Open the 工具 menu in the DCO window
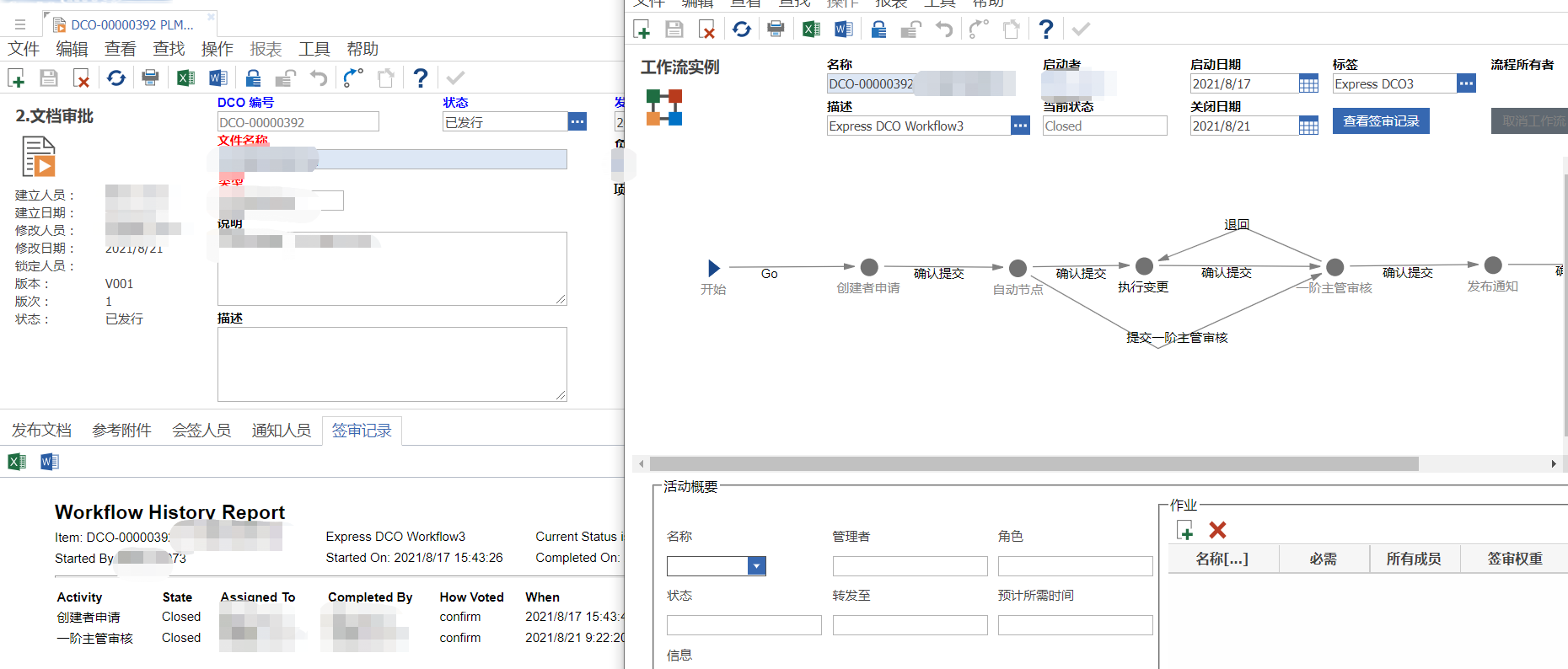 pyautogui.click(x=314, y=49)
